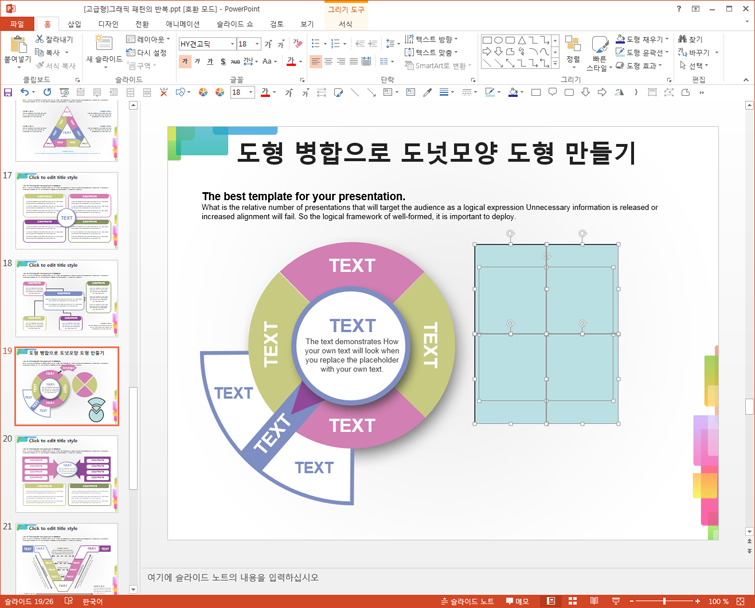This screenshot has height=608, width=755.
Task: Increase font size in the ribbon font group
Action: (269, 44)
